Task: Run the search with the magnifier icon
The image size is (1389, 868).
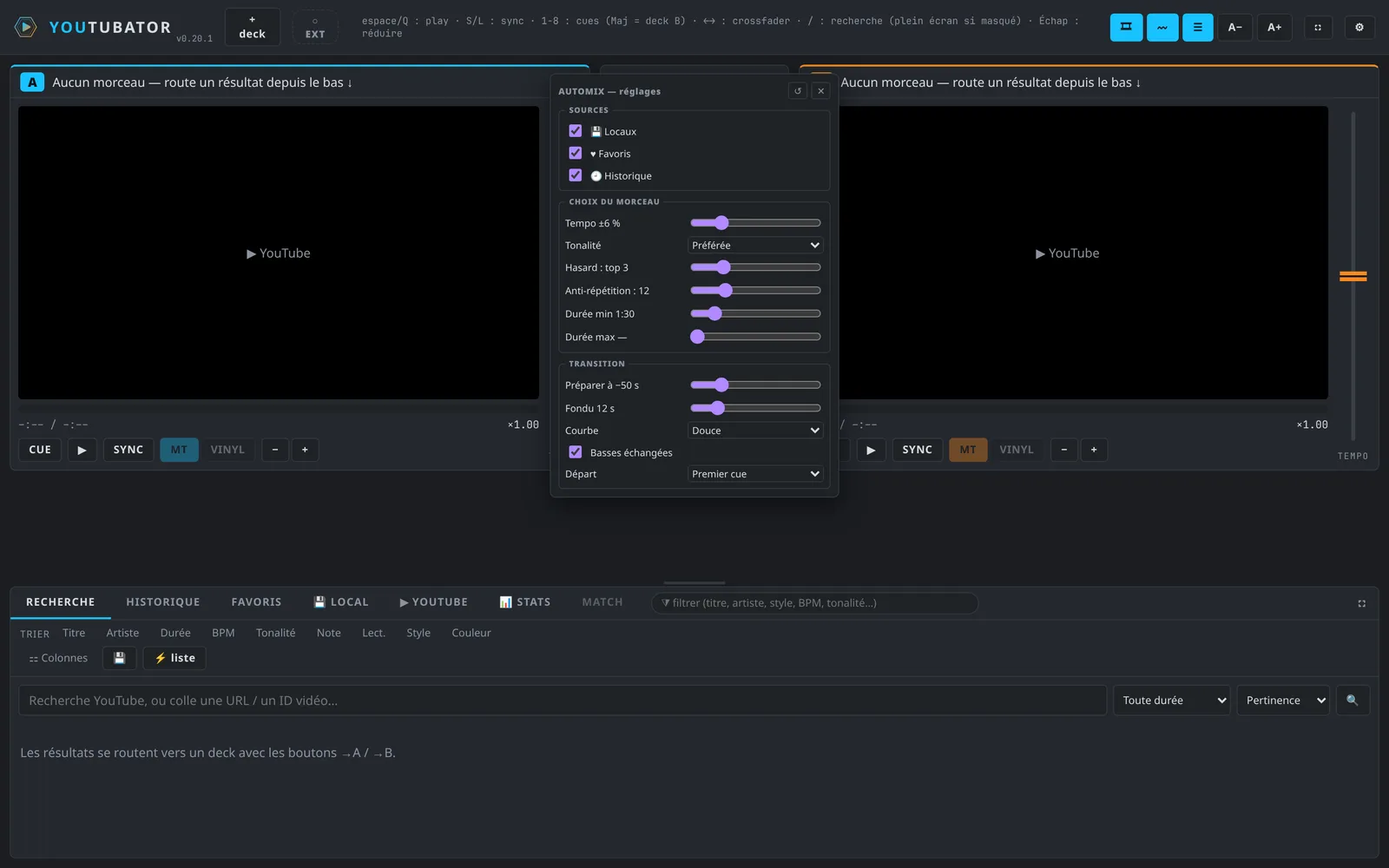Action: pyautogui.click(x=1352, y=700)
